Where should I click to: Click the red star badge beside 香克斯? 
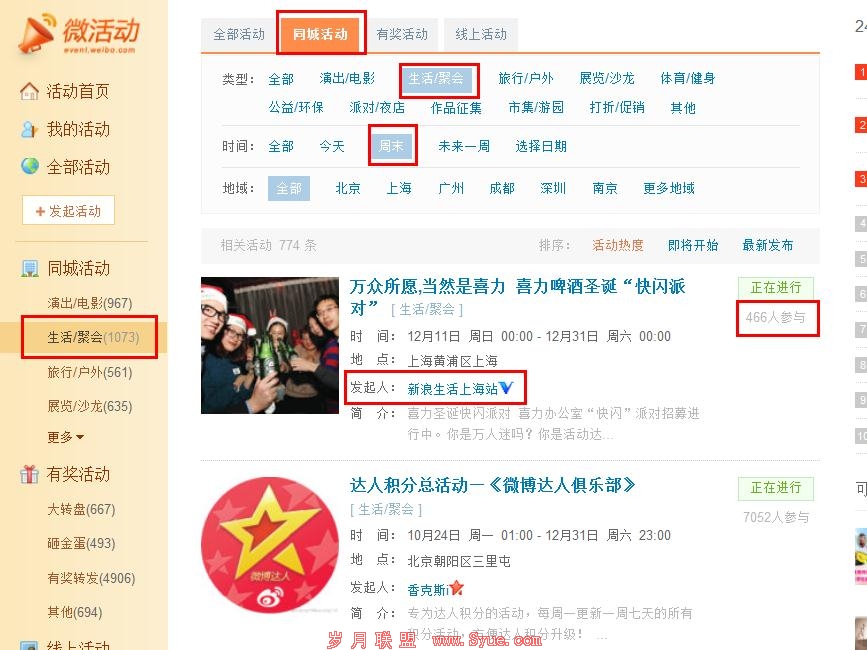click(x=456, y=588)
